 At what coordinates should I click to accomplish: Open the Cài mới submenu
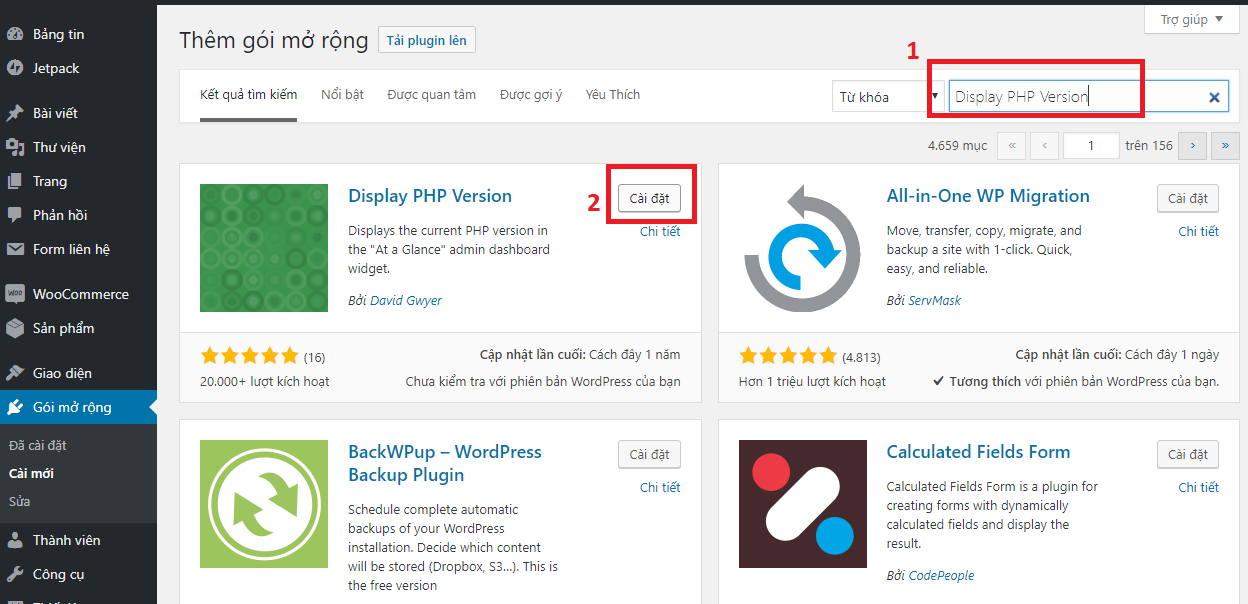click(32, 473)
